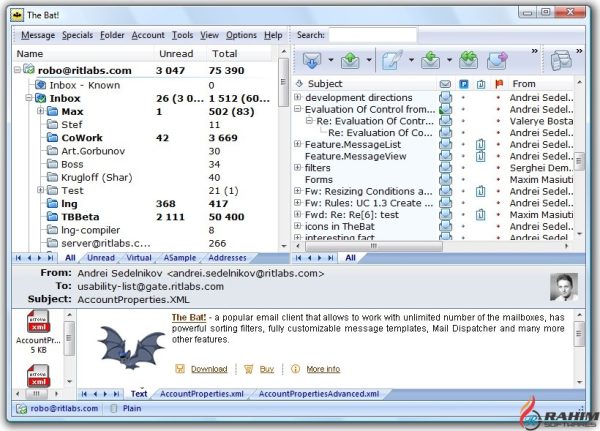The height and width of the screenshot is (431, 600).
Task: Click the red flag column header icon
Action: (x=499, y=84)
